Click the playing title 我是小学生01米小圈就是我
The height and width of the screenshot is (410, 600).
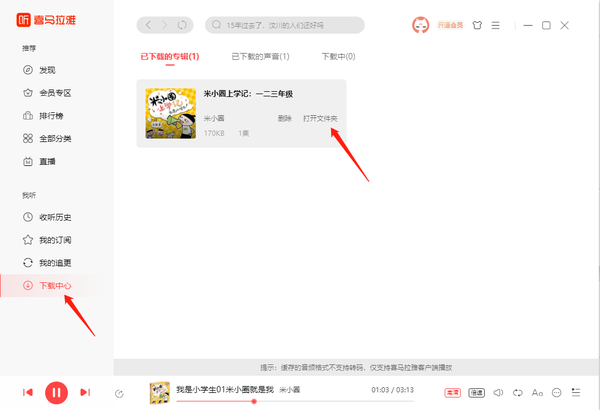tap(225, 390)
